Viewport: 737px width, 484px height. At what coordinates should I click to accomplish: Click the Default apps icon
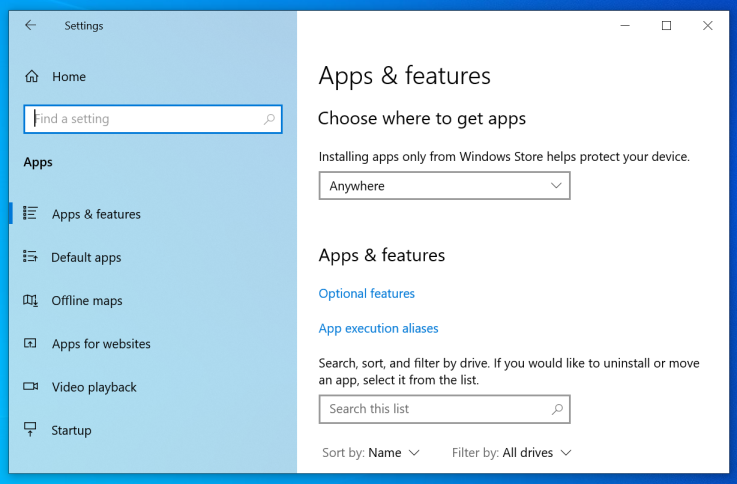(31, 257)
